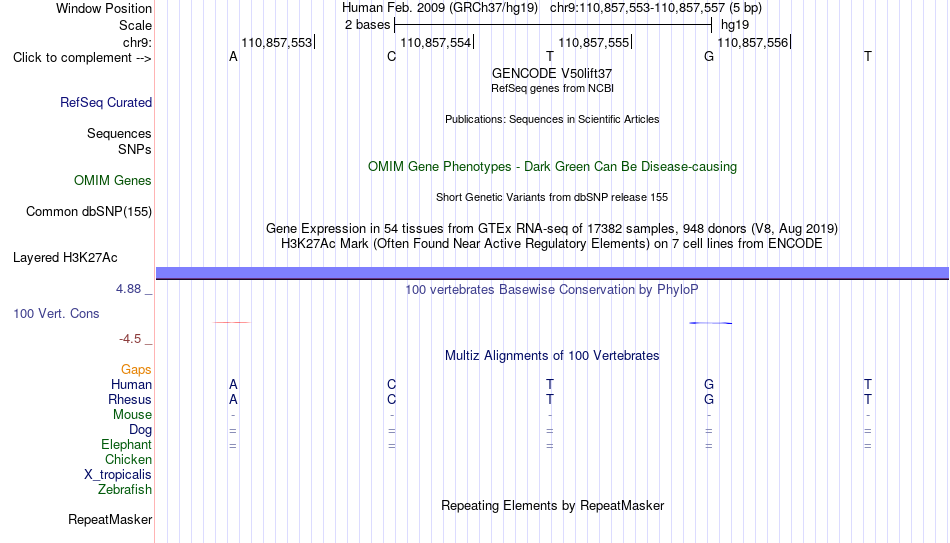This screenshot has width=950, height=543.
Task: Select the Dog species row label
Action: point(141,430)
